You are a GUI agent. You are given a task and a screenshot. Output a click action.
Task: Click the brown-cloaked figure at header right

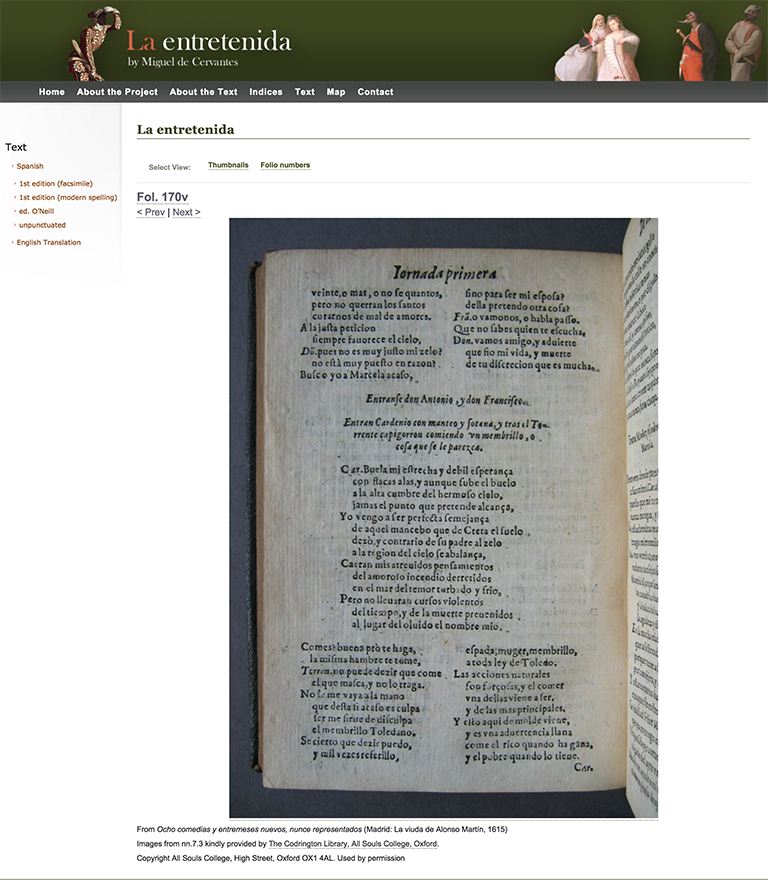click(x=744, y=43)
